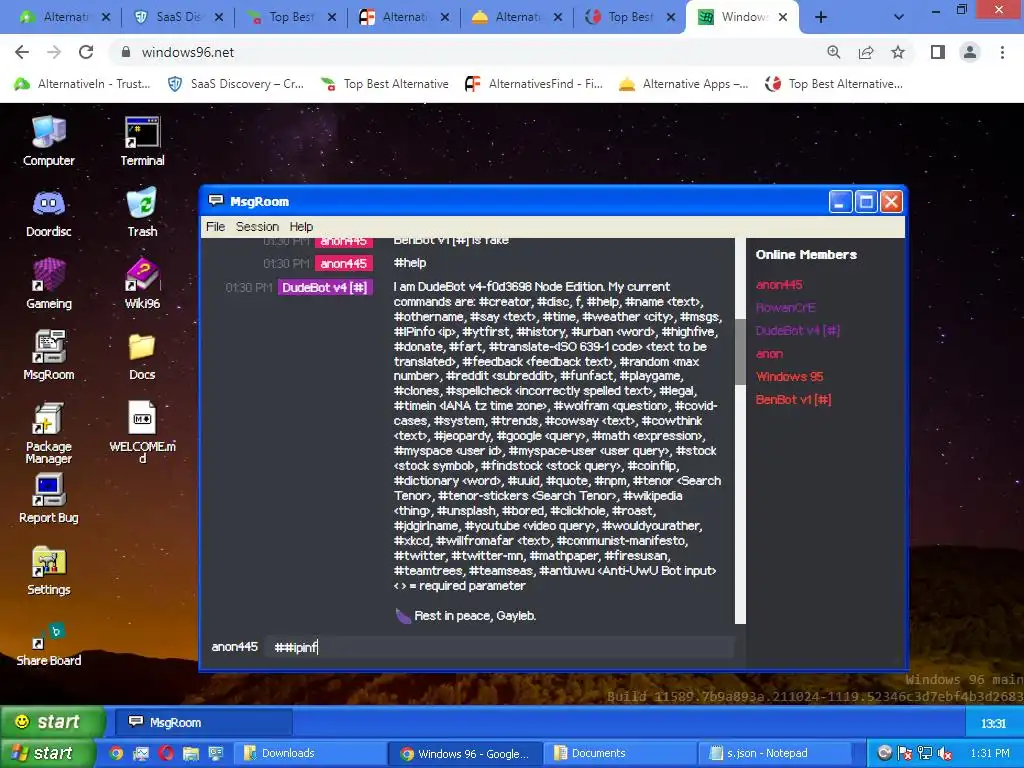Open the AlternativesFind bookmark

click(x=534, y=84)
